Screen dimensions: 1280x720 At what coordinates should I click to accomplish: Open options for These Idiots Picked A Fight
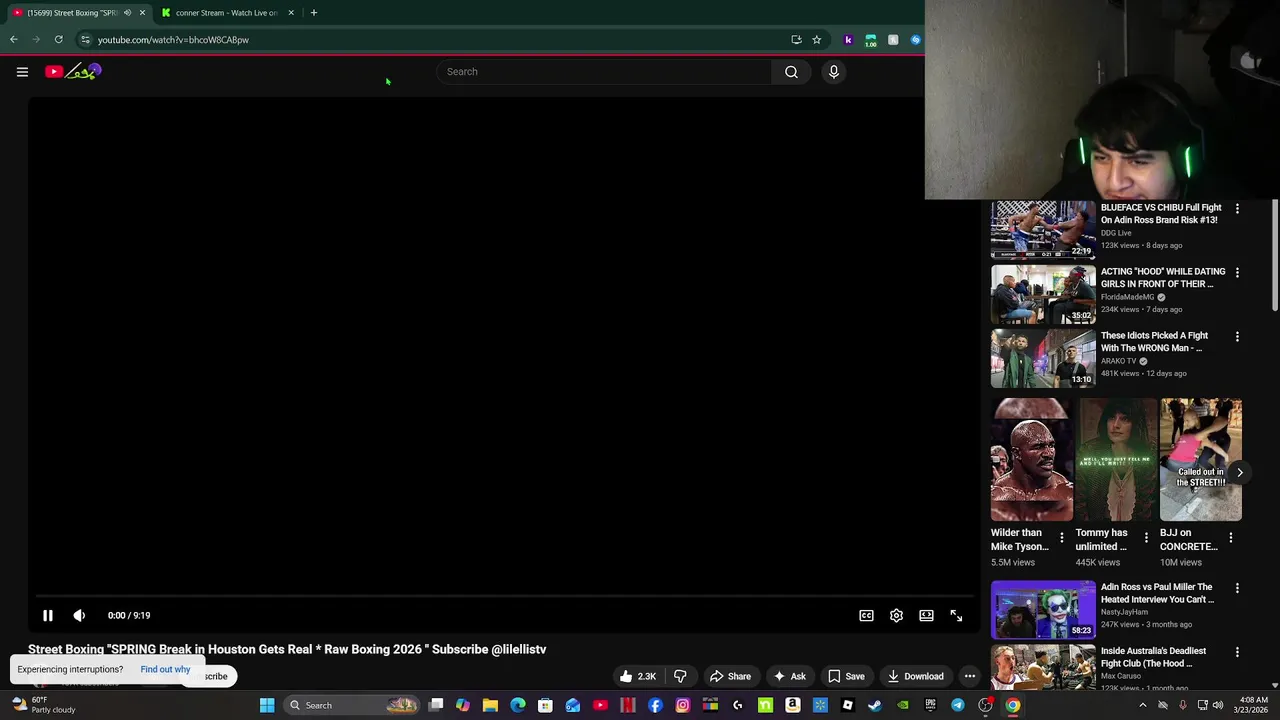coord(1237,336)
